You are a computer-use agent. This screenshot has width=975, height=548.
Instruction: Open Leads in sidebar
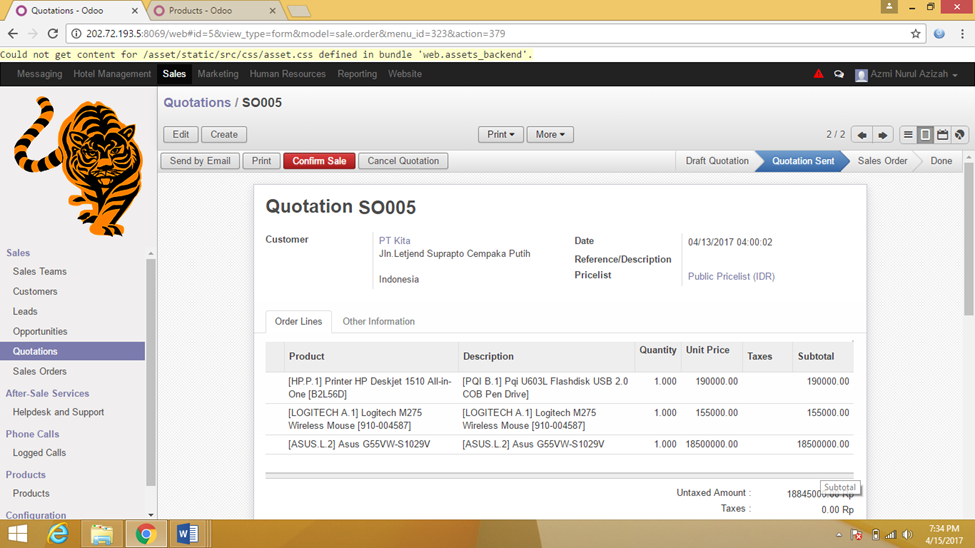pyautogui.click(x=25, y=312)
